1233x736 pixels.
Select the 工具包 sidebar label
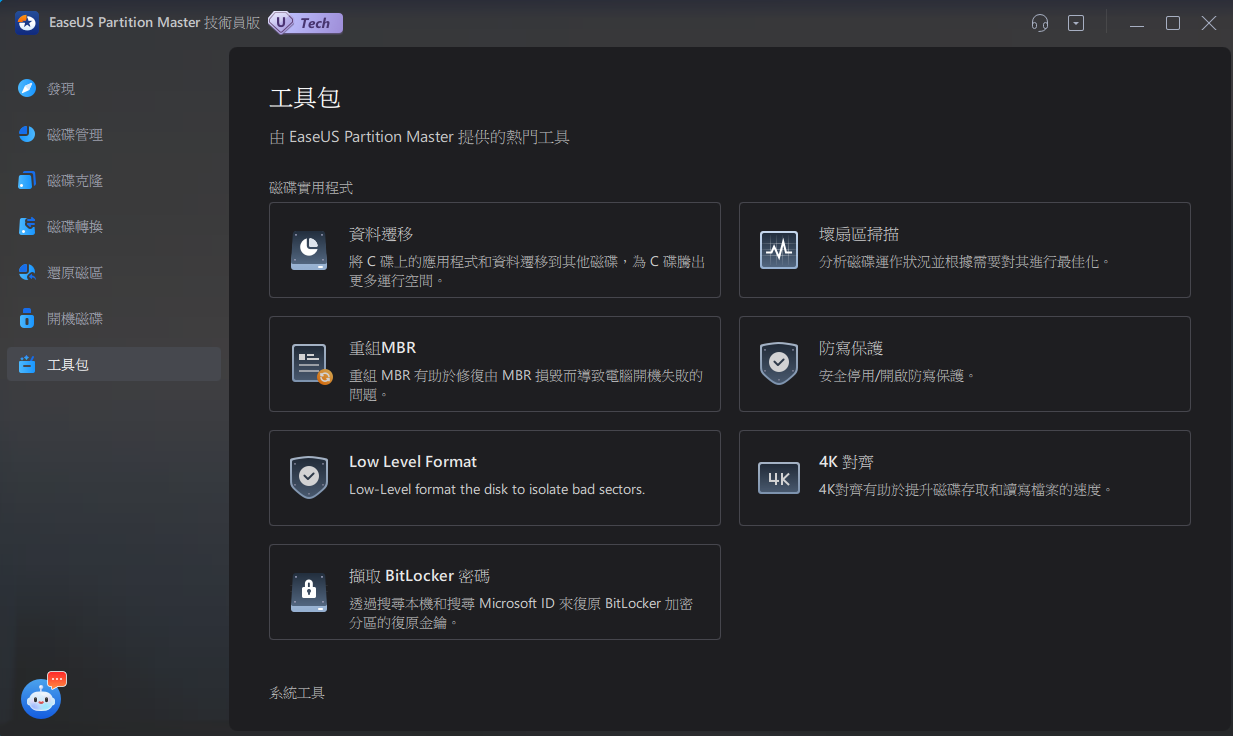pyautogui.click(x=68, y=365)
